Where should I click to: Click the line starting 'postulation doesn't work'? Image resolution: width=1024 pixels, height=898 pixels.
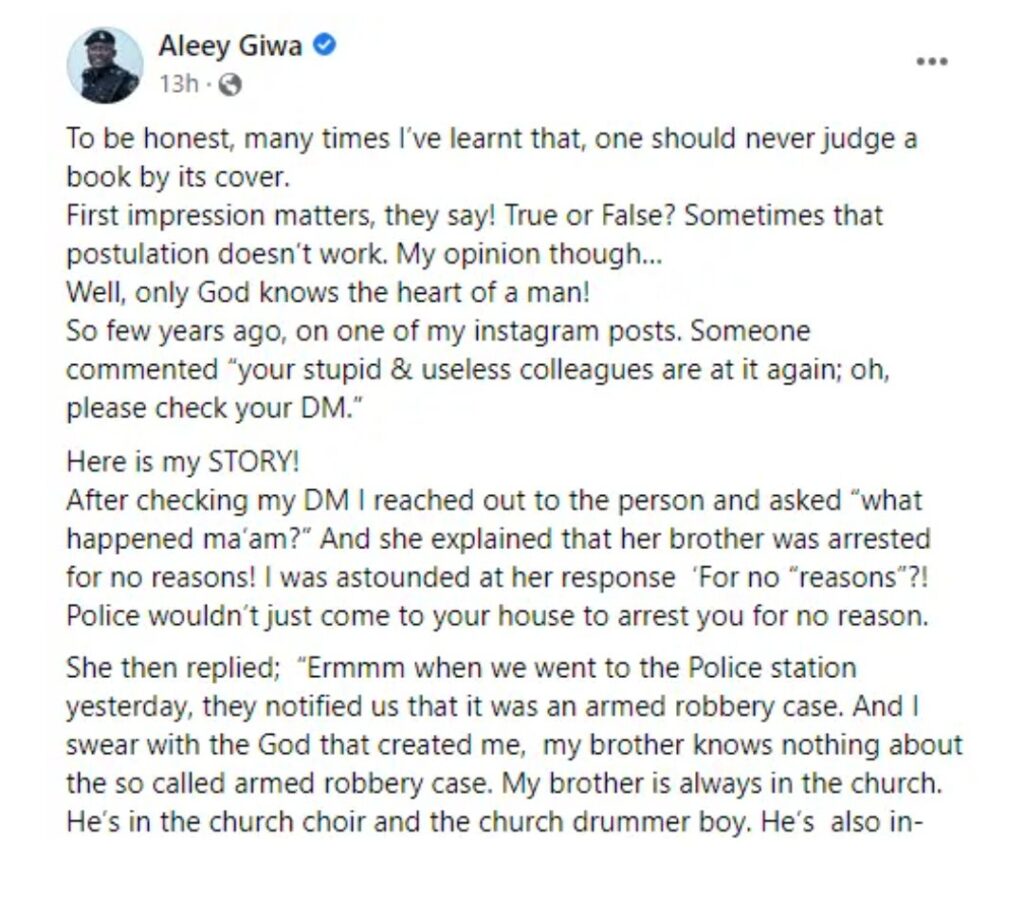[364, 254]
